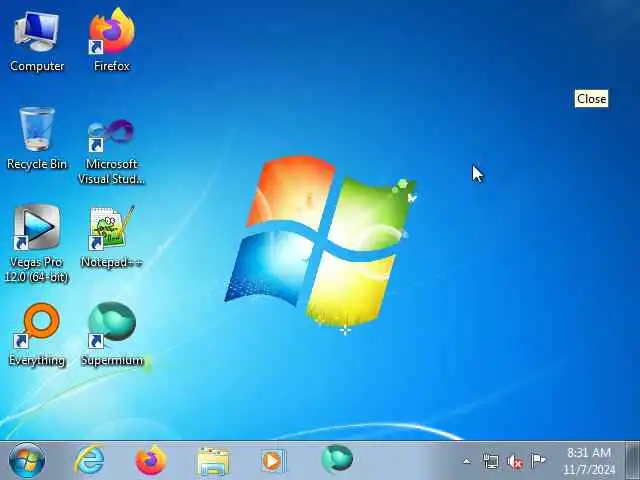Open Windows Explorer from the taskbar
This screenshot has width=640, height=480.
click(213, 462)
